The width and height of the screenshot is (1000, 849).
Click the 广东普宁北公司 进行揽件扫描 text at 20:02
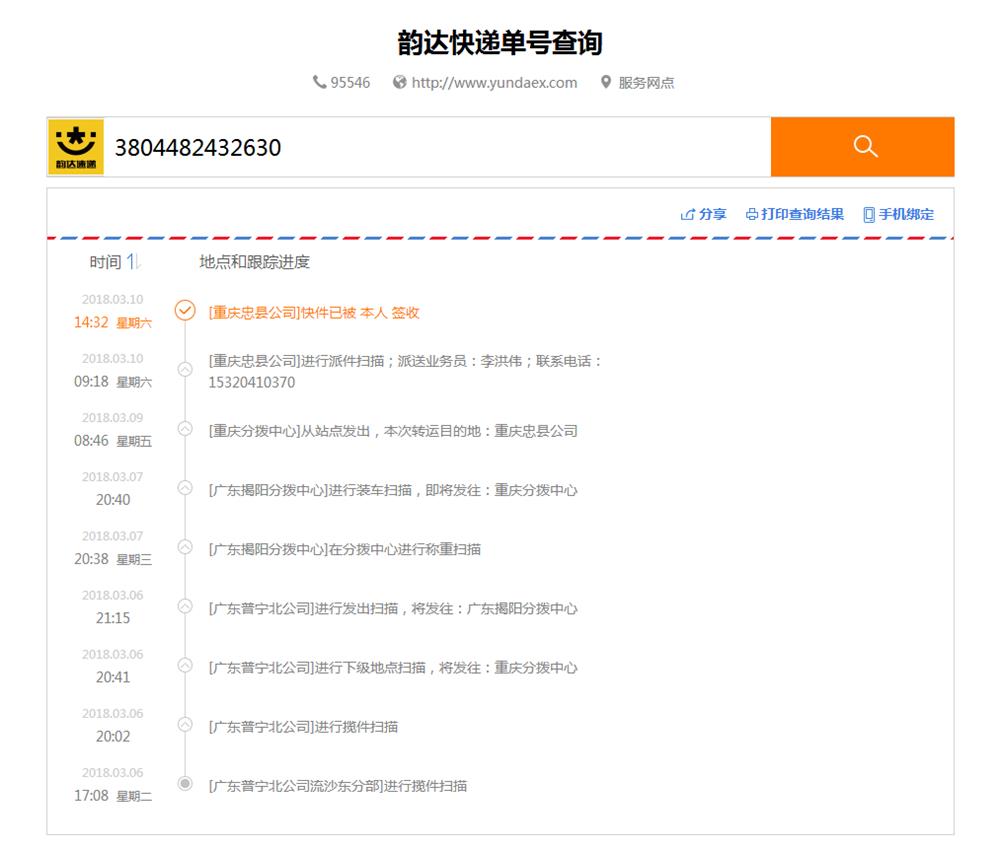[x=304, y=727]
